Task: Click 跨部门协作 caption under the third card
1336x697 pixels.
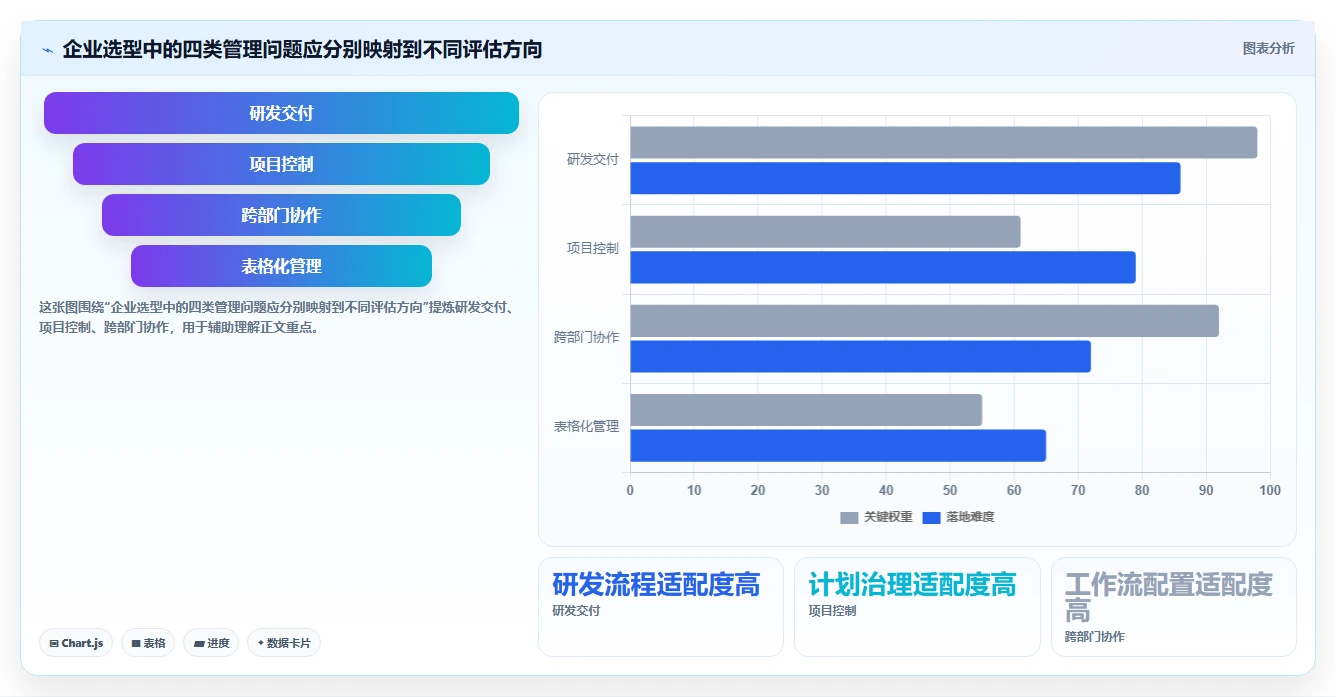Action: click(1094, 637)
